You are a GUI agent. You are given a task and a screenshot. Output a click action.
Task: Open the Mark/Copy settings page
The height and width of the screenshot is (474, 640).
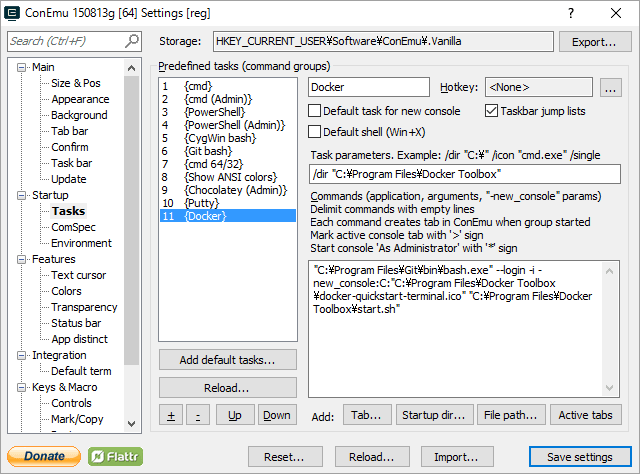tap(77, 419)
